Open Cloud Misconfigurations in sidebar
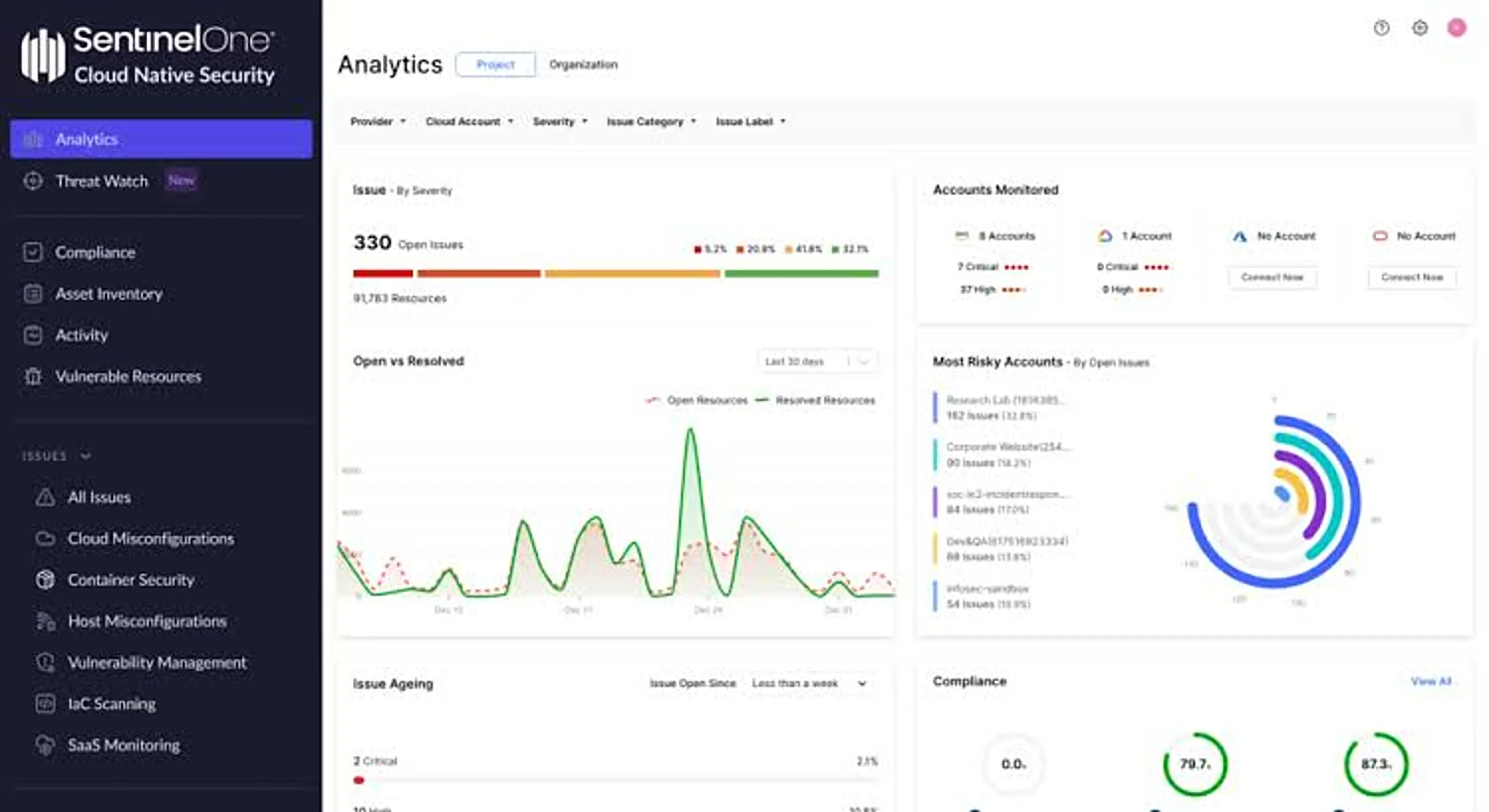The image size is (1489, 812). (151, 538)
